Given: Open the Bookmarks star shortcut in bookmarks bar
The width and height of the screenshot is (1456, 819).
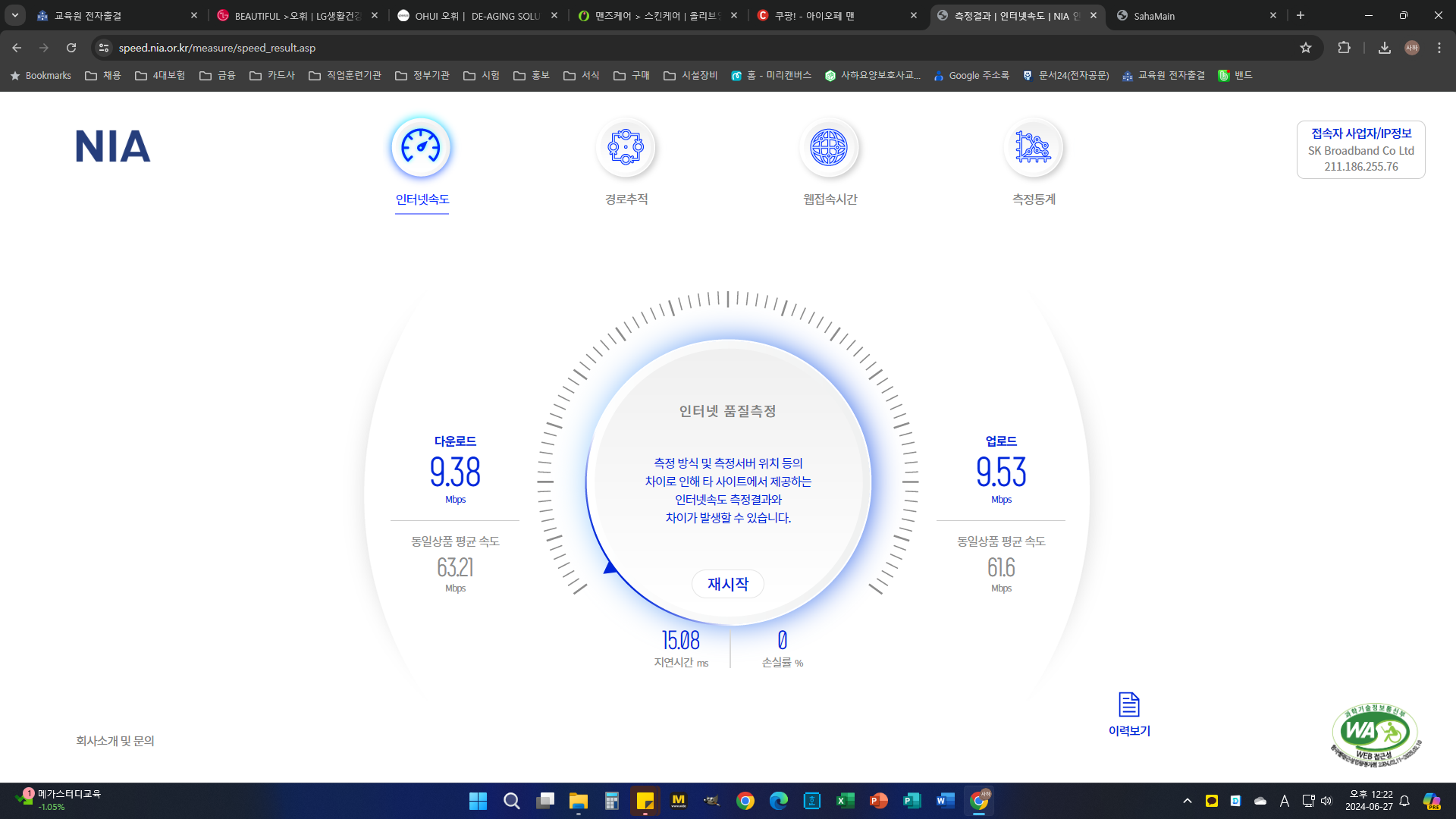Looking at the screenshot, I should (x=40, y=75).
